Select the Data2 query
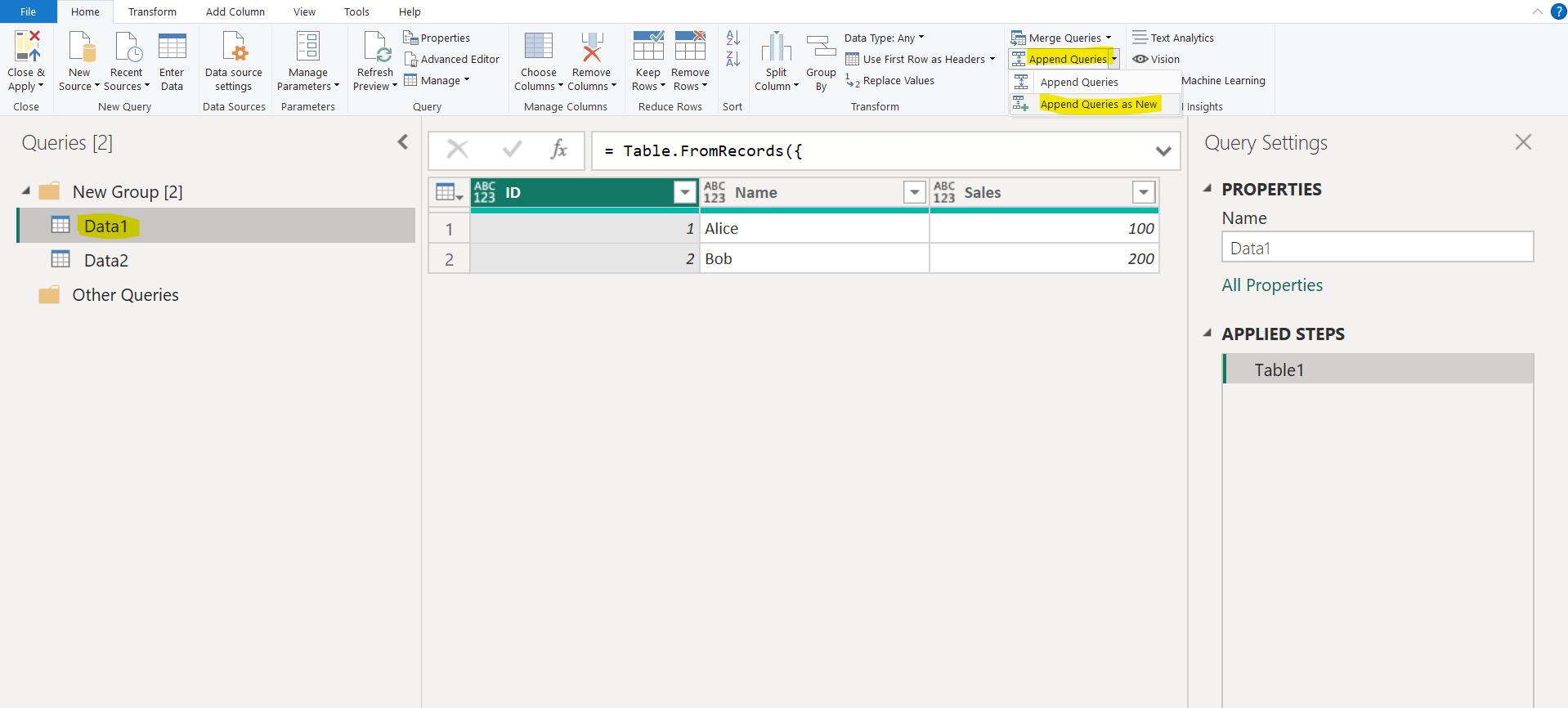 tap(106, 261)
